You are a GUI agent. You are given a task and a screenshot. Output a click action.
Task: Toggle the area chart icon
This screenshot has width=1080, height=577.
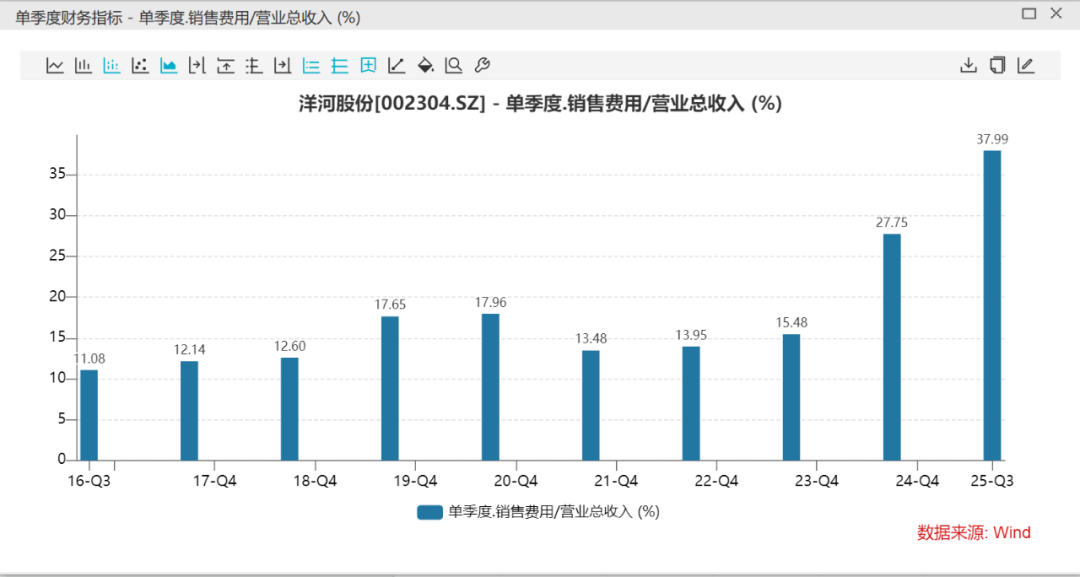(169, 65)
